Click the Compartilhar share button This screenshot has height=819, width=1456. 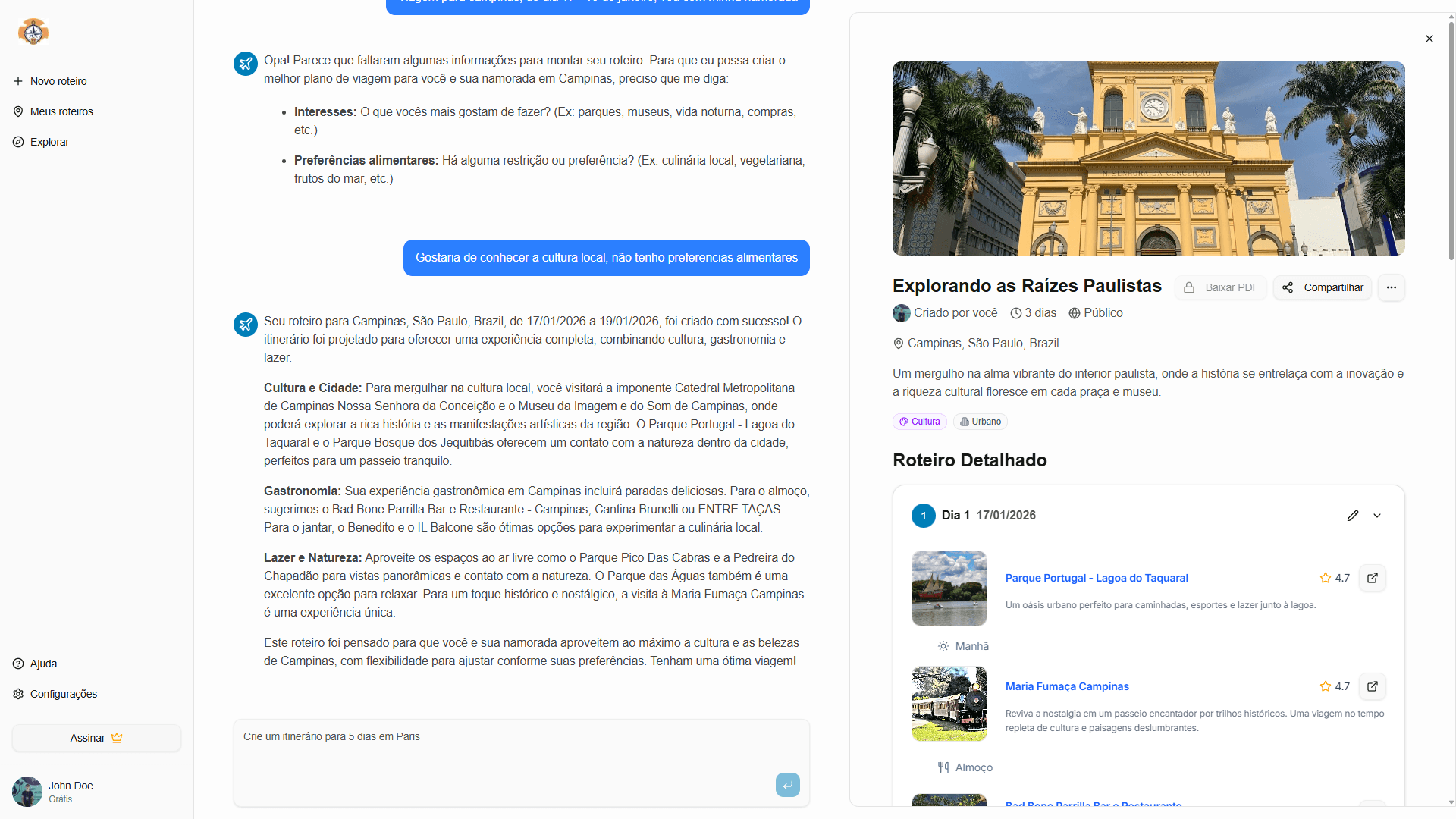(1323, 287)
